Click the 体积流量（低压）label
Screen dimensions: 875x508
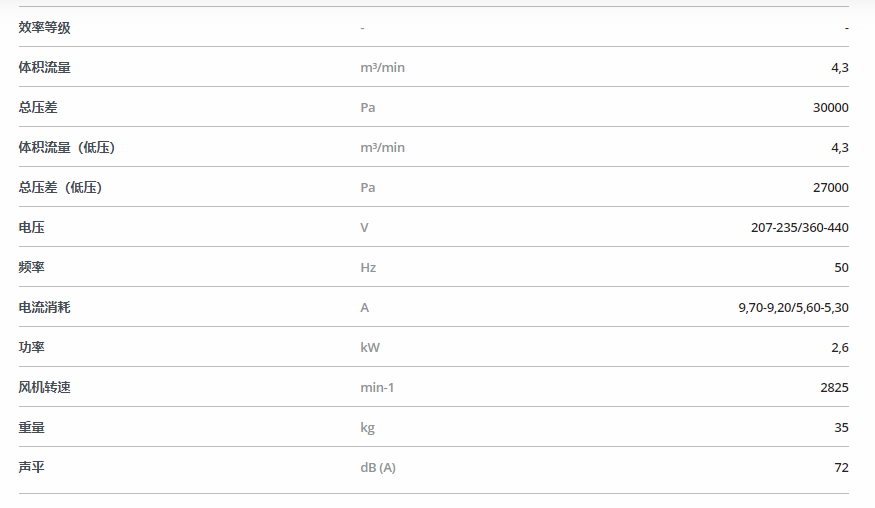click(x=66, y=147)
